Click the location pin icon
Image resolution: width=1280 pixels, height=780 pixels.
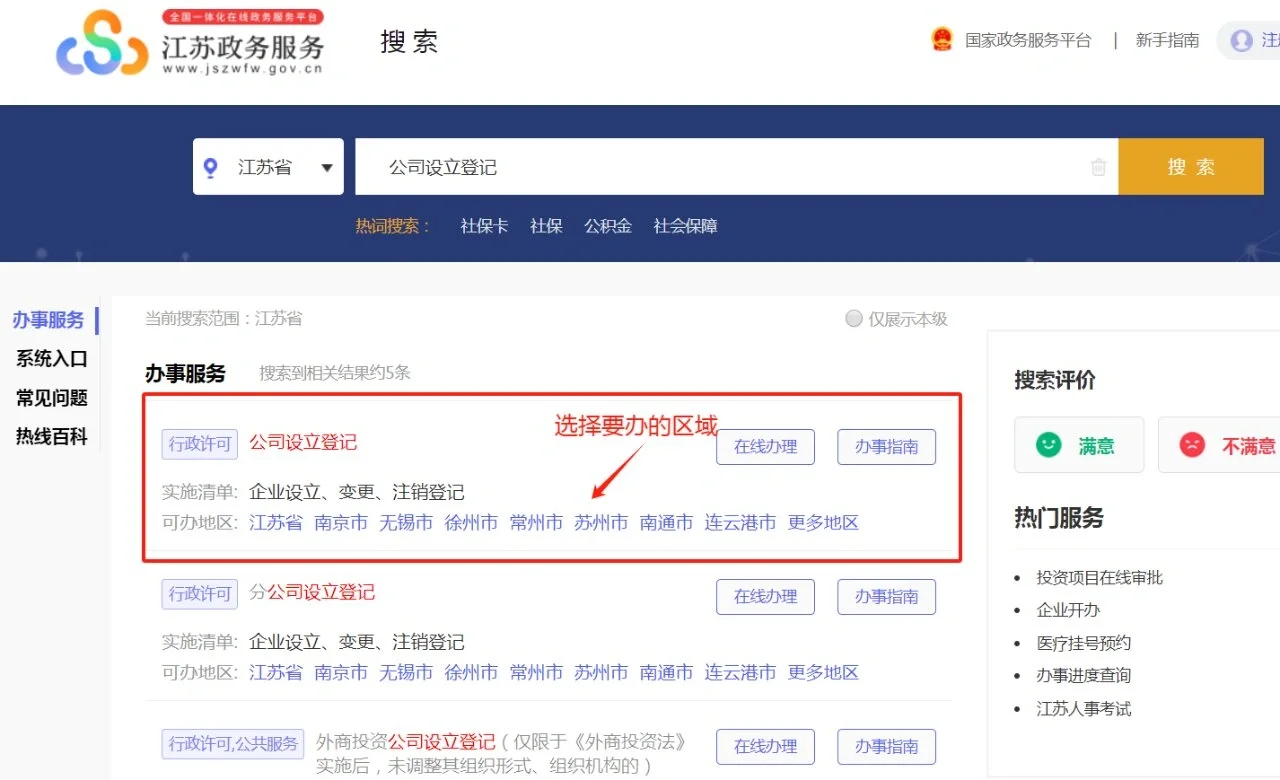pos(210,168)
